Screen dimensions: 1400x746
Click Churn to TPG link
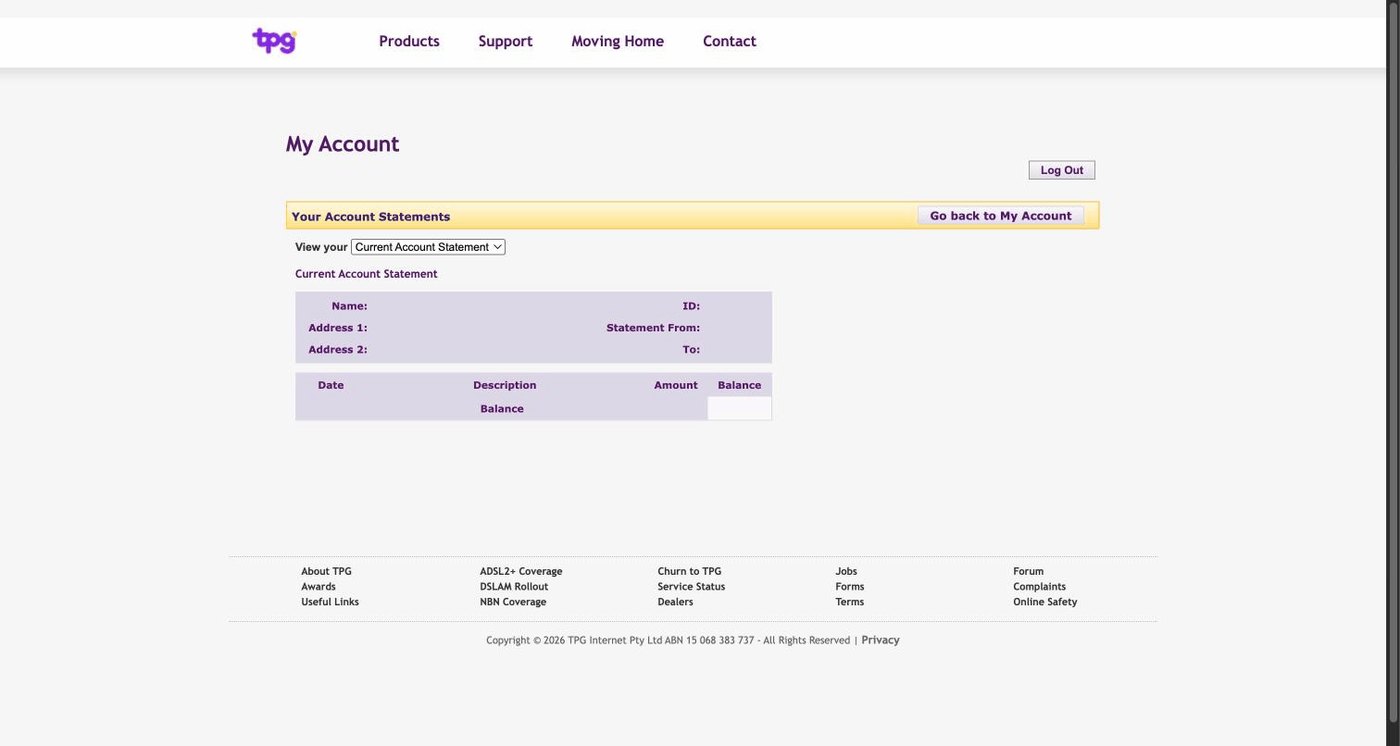pos(689,572)
